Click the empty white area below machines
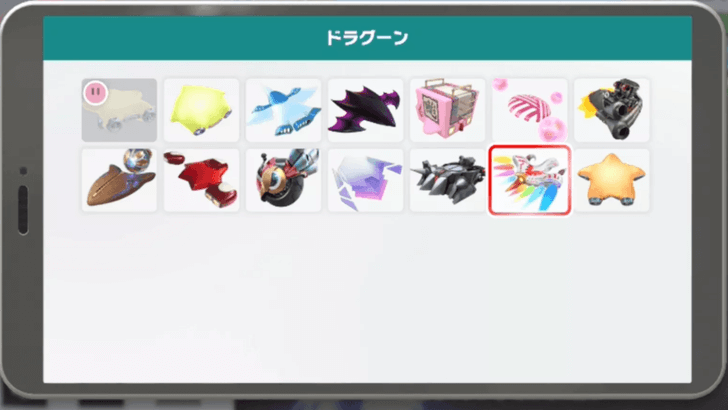This screenshot has height=410, width=728. click(x=367, y=297)
